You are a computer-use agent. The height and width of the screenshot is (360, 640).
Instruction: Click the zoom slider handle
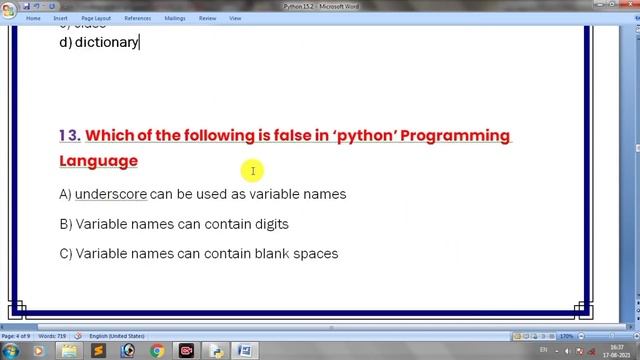coord(612,336)
